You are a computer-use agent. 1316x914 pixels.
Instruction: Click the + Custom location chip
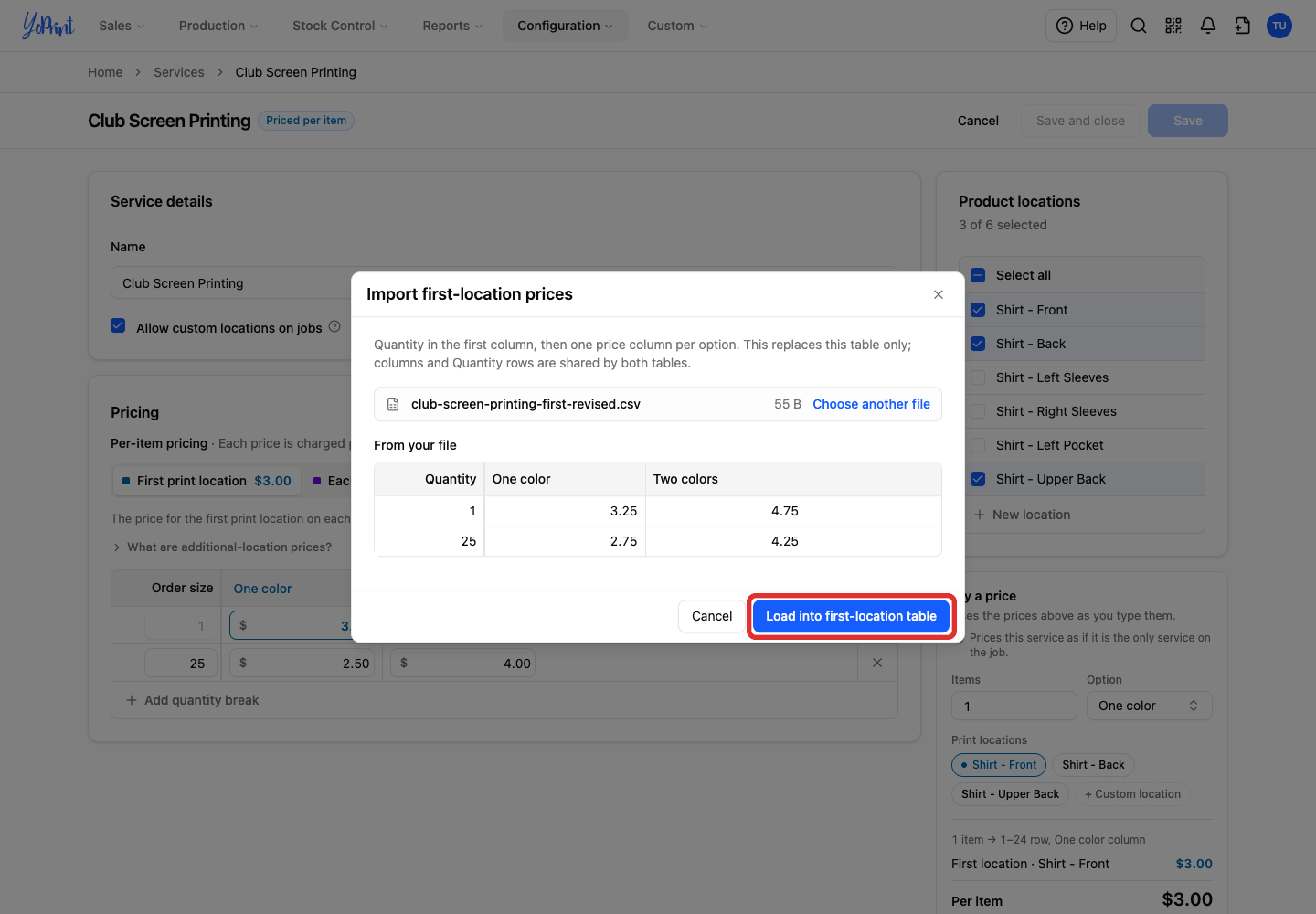1132,794
